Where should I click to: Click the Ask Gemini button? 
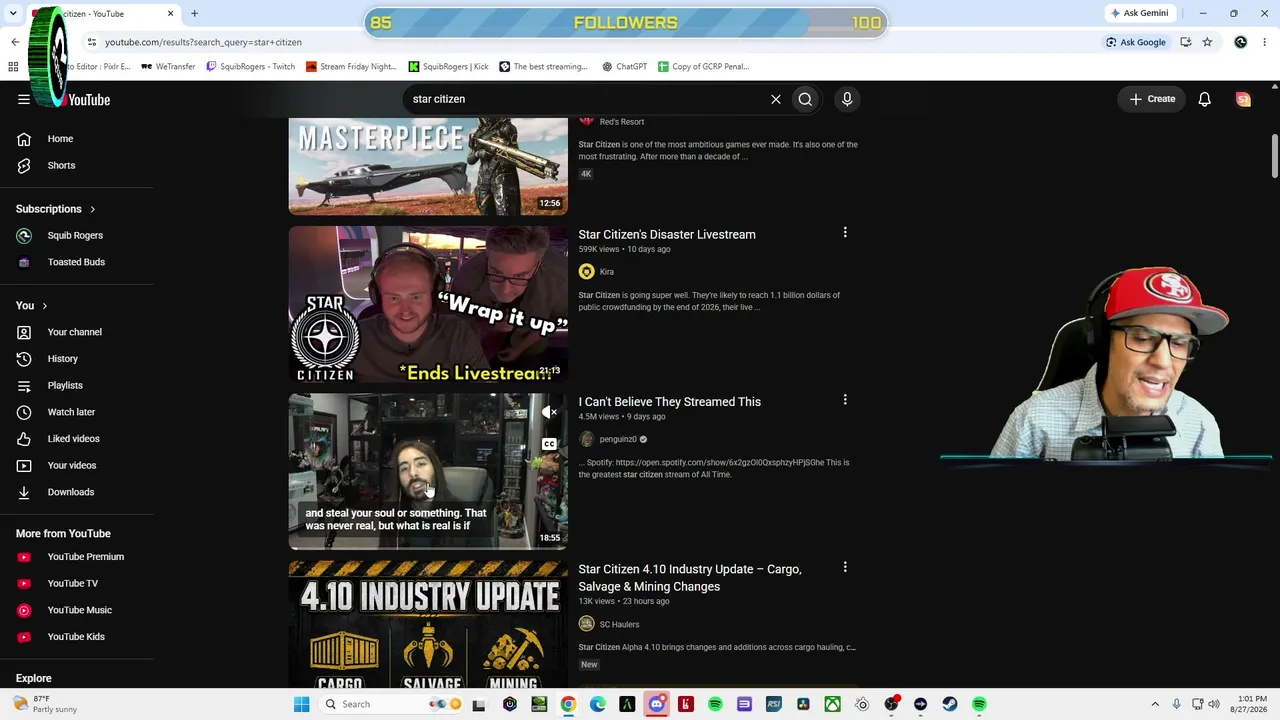pos(1139,13)
